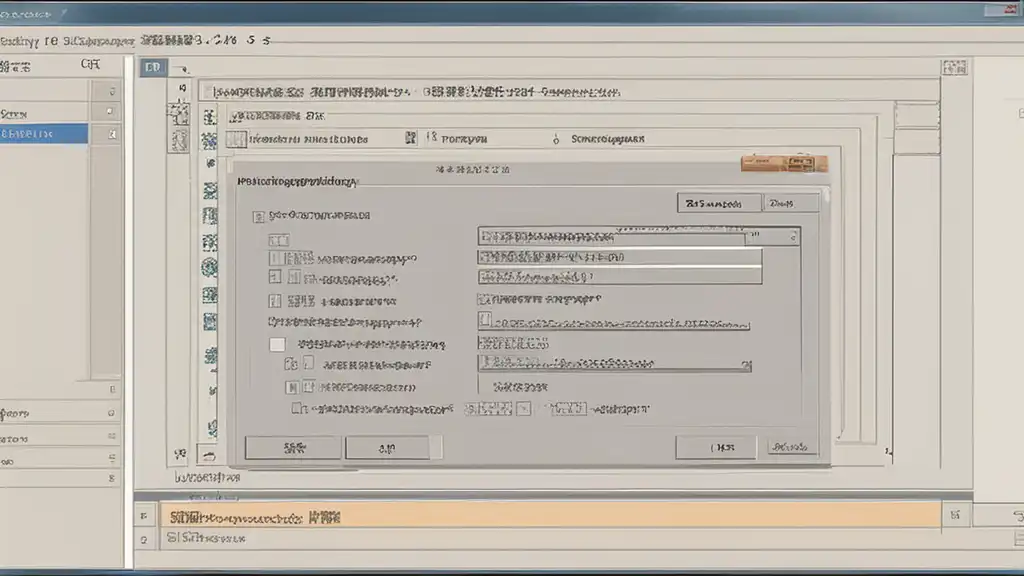This screenshot has height=576, width=1024.
Task: Click the round icon in the vertical icon strip
Action: tap(209, 266)
